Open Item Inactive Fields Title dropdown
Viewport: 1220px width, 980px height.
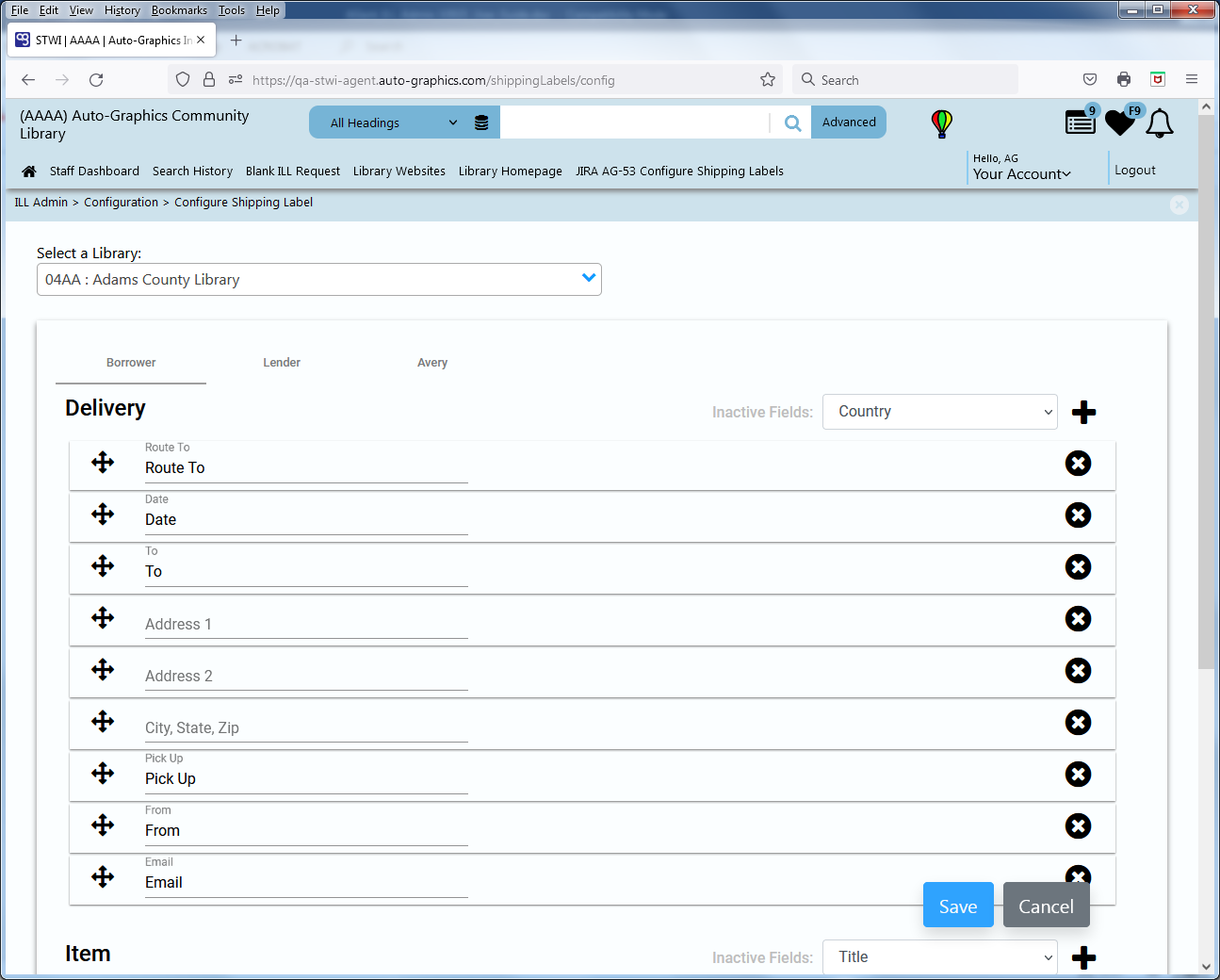[940, 957]
